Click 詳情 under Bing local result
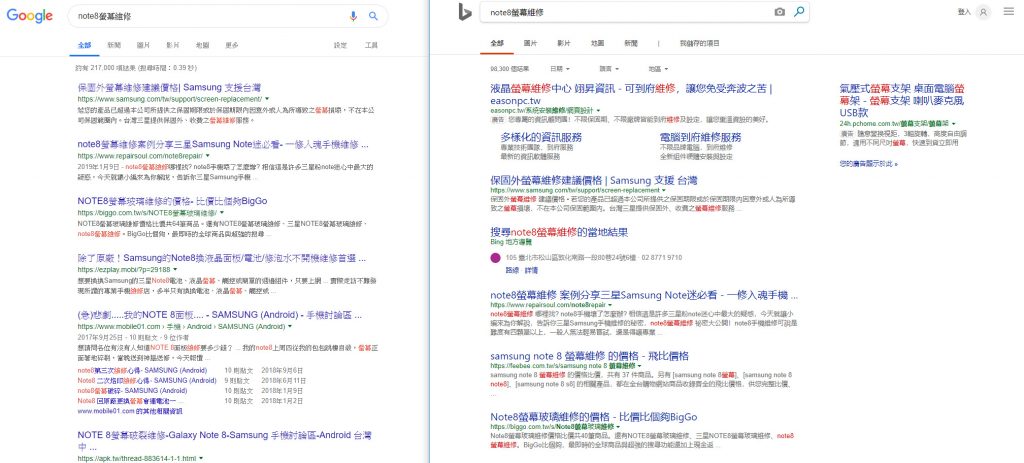This screenshot has height=463, width=1024. (x=531, y=270)
